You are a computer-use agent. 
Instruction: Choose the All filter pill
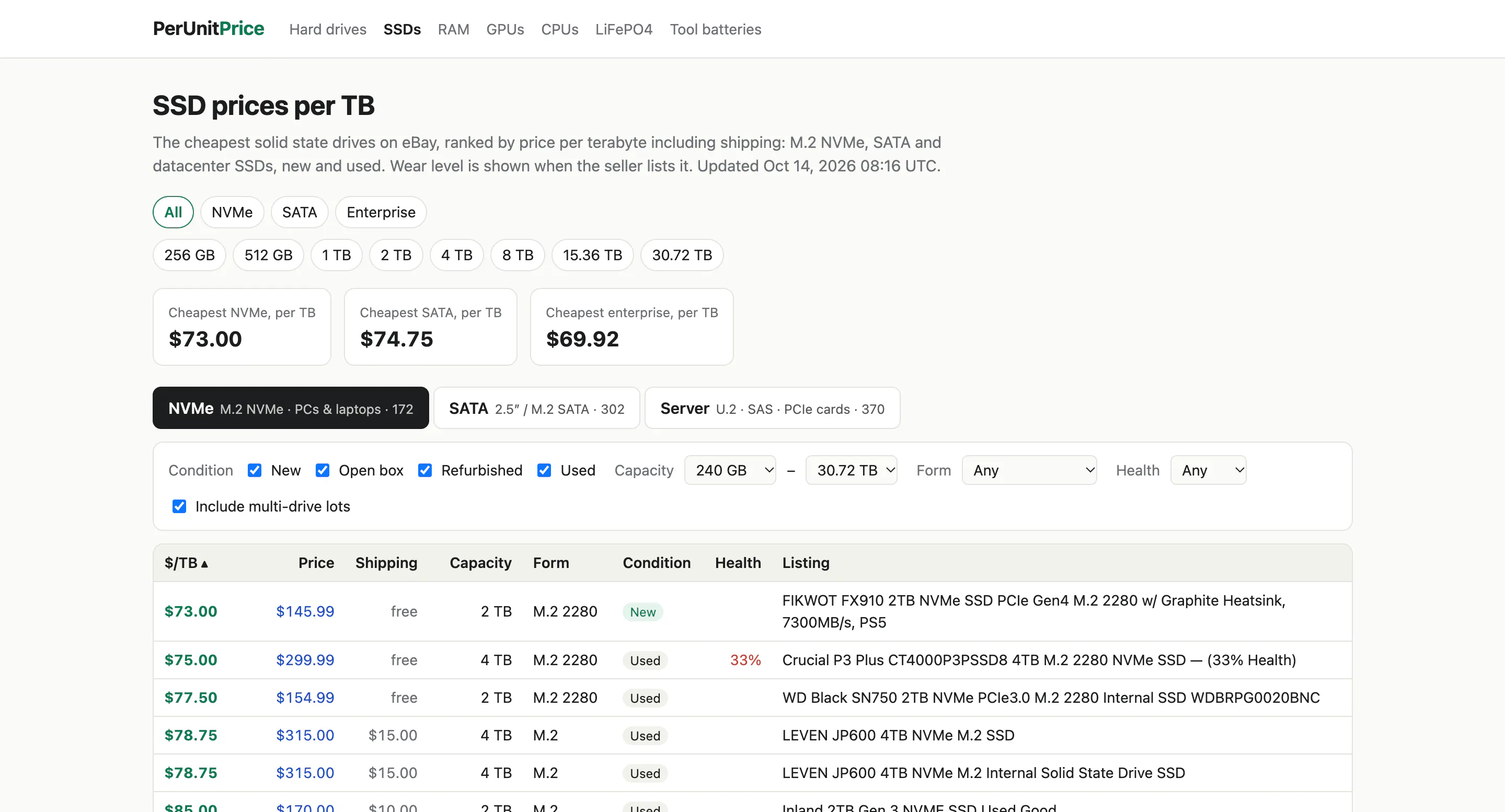173,212
